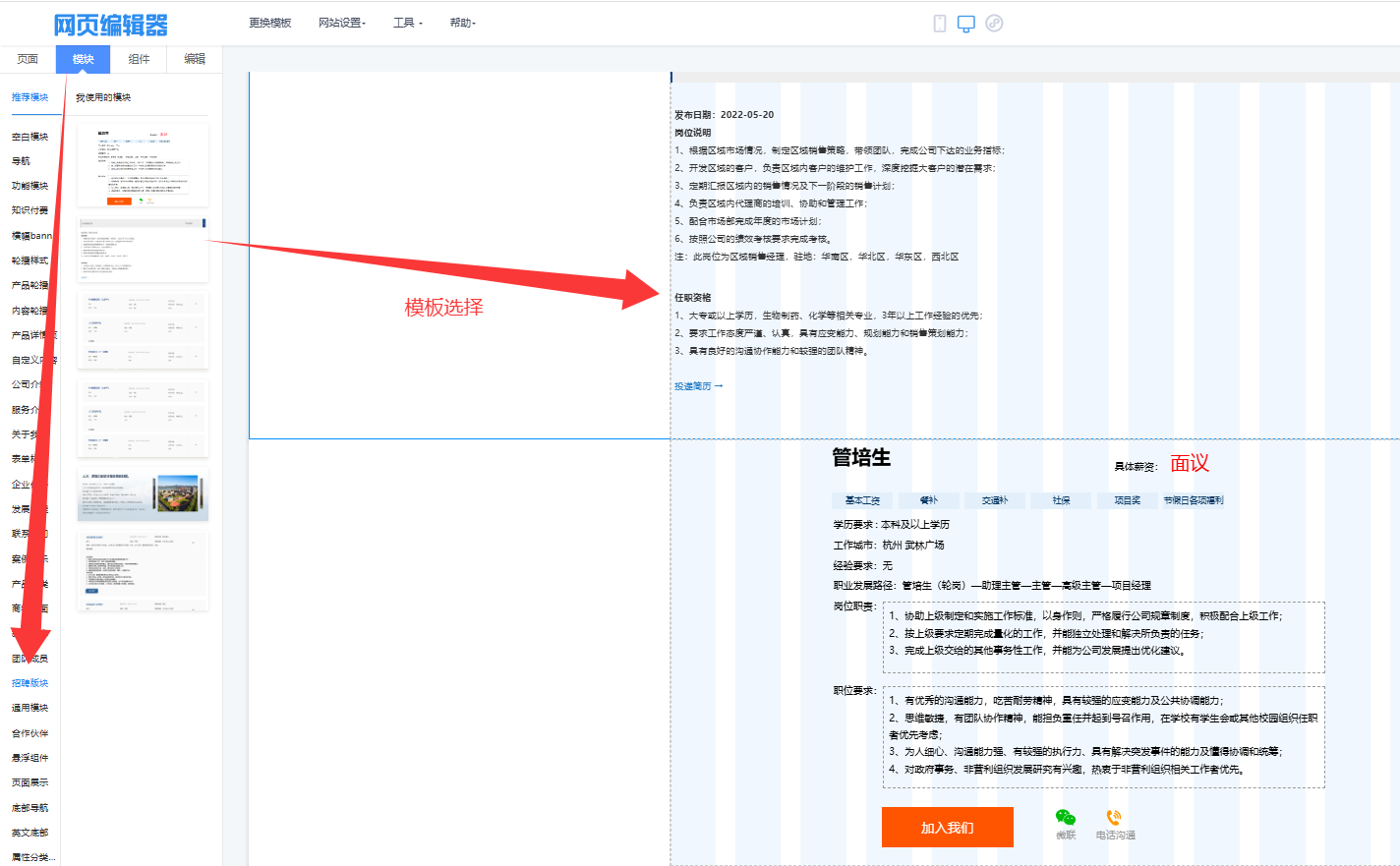Choose the 通用模块 category
The width and height of the screenshot is (1400, 866).
point(29,708)
